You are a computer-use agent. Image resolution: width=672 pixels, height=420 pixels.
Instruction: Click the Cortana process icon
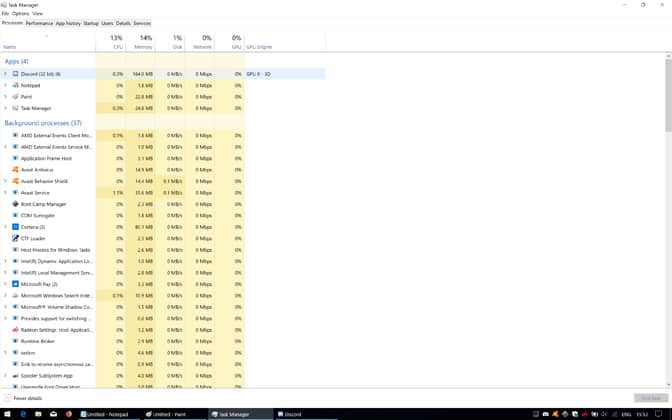(x=15, y=227)
